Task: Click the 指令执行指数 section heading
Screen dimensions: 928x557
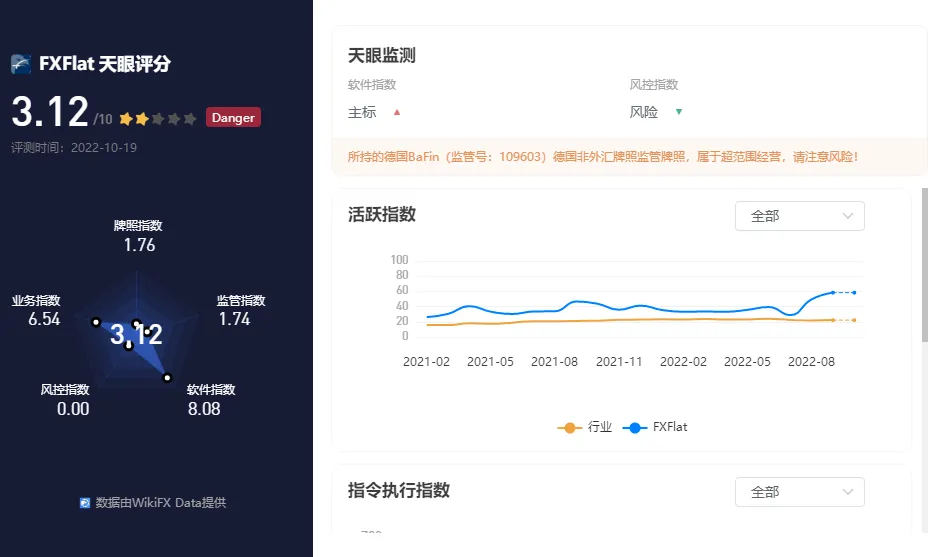Action: pyautogui.click(x=399, y=490)
